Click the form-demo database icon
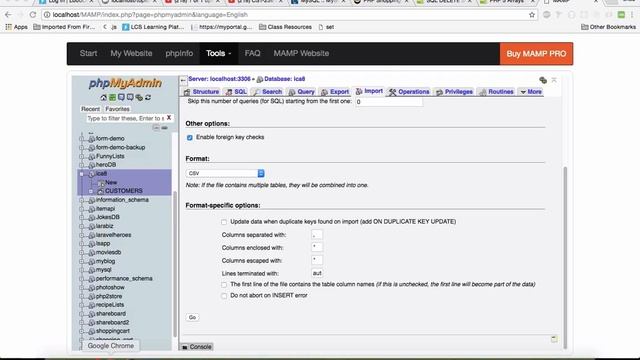The image size is (640, 360). (91, 139)
